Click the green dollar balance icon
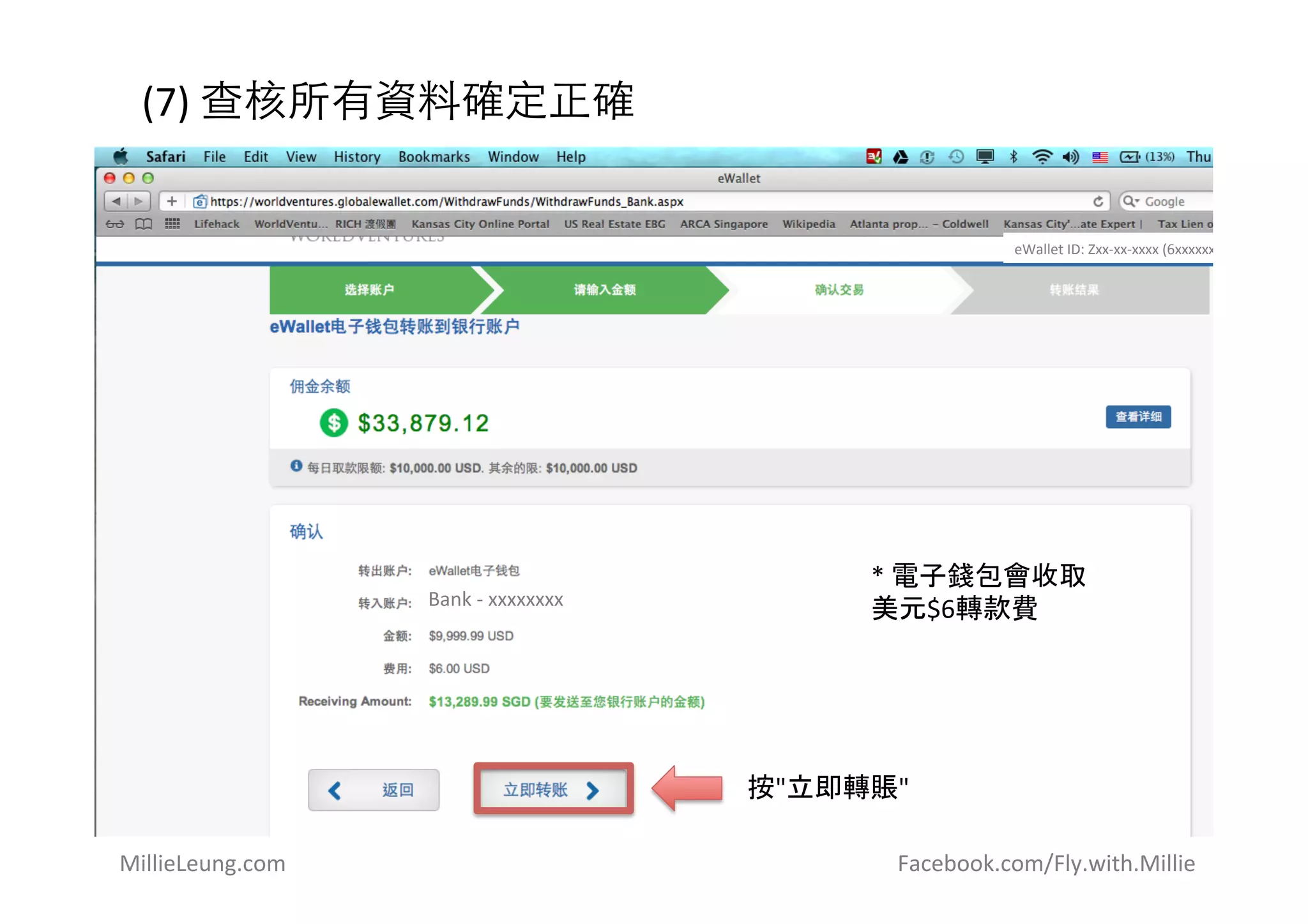This screenshot has height=924, width=1308. tap(333, 423)
